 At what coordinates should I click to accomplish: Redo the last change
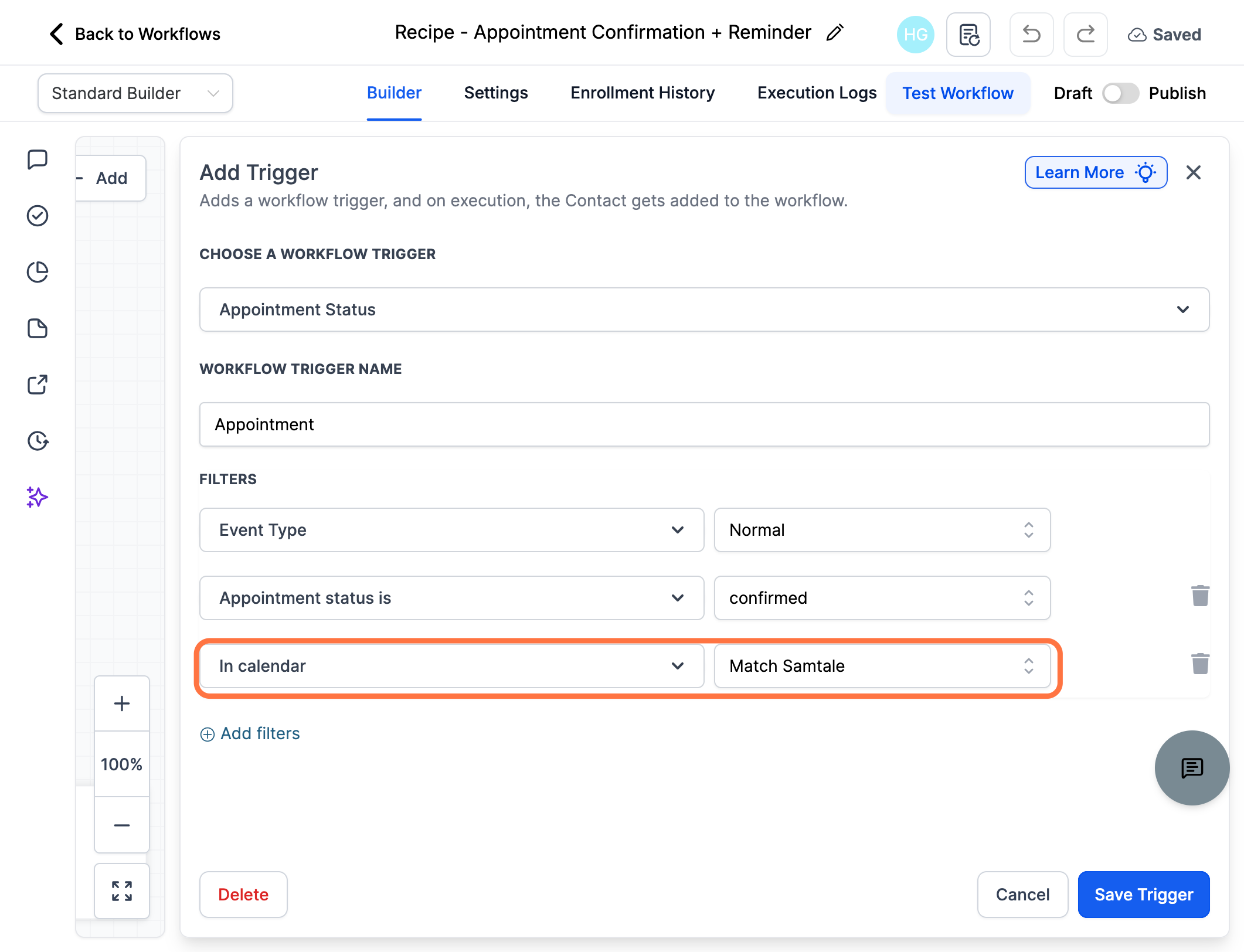(1086, 35)
